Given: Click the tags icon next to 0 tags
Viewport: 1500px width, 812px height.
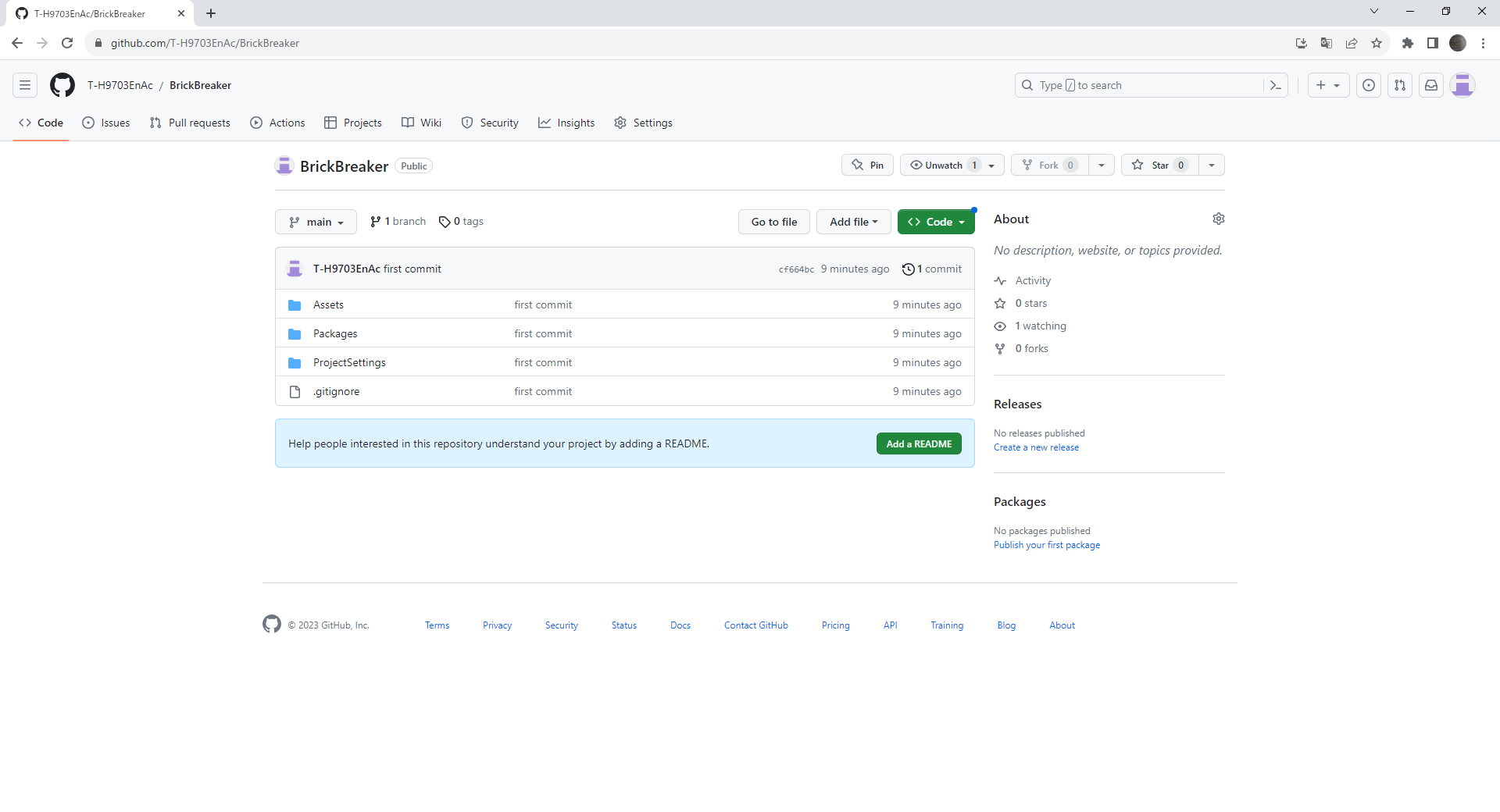Looking at the screenshot, I should (x=445, y=222).
